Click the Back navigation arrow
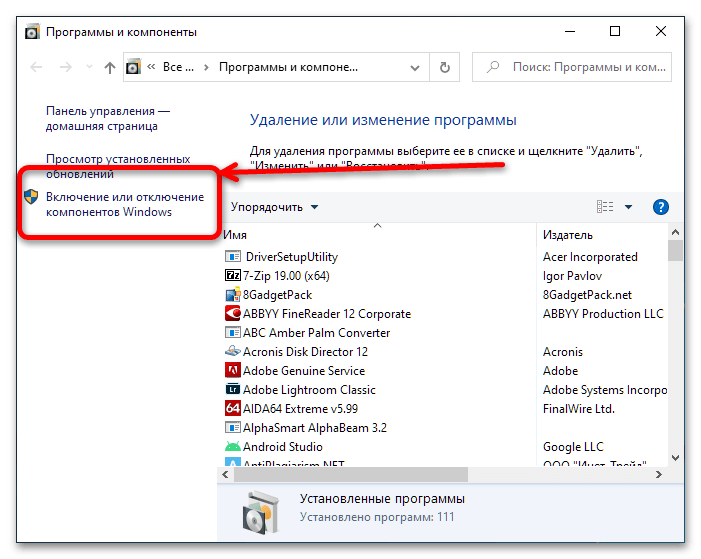The width and height of the screenshot is (701, 559). pyautogui.click(x=36, y=68)
